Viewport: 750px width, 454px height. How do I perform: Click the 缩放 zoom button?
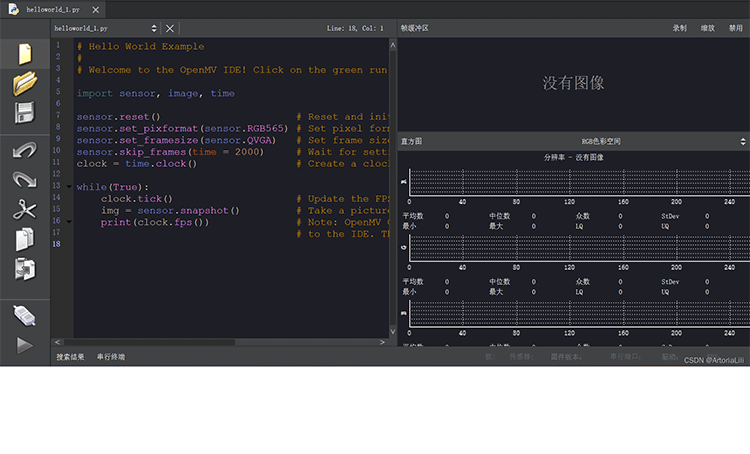tap(707, 28)
